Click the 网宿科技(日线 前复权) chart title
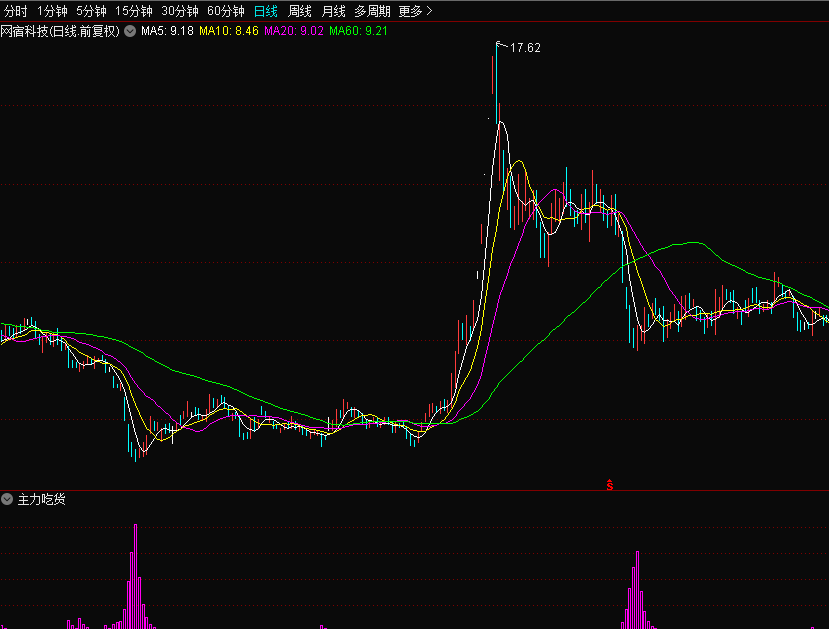Viewport: 829px width, 629px height. [60, 31]
